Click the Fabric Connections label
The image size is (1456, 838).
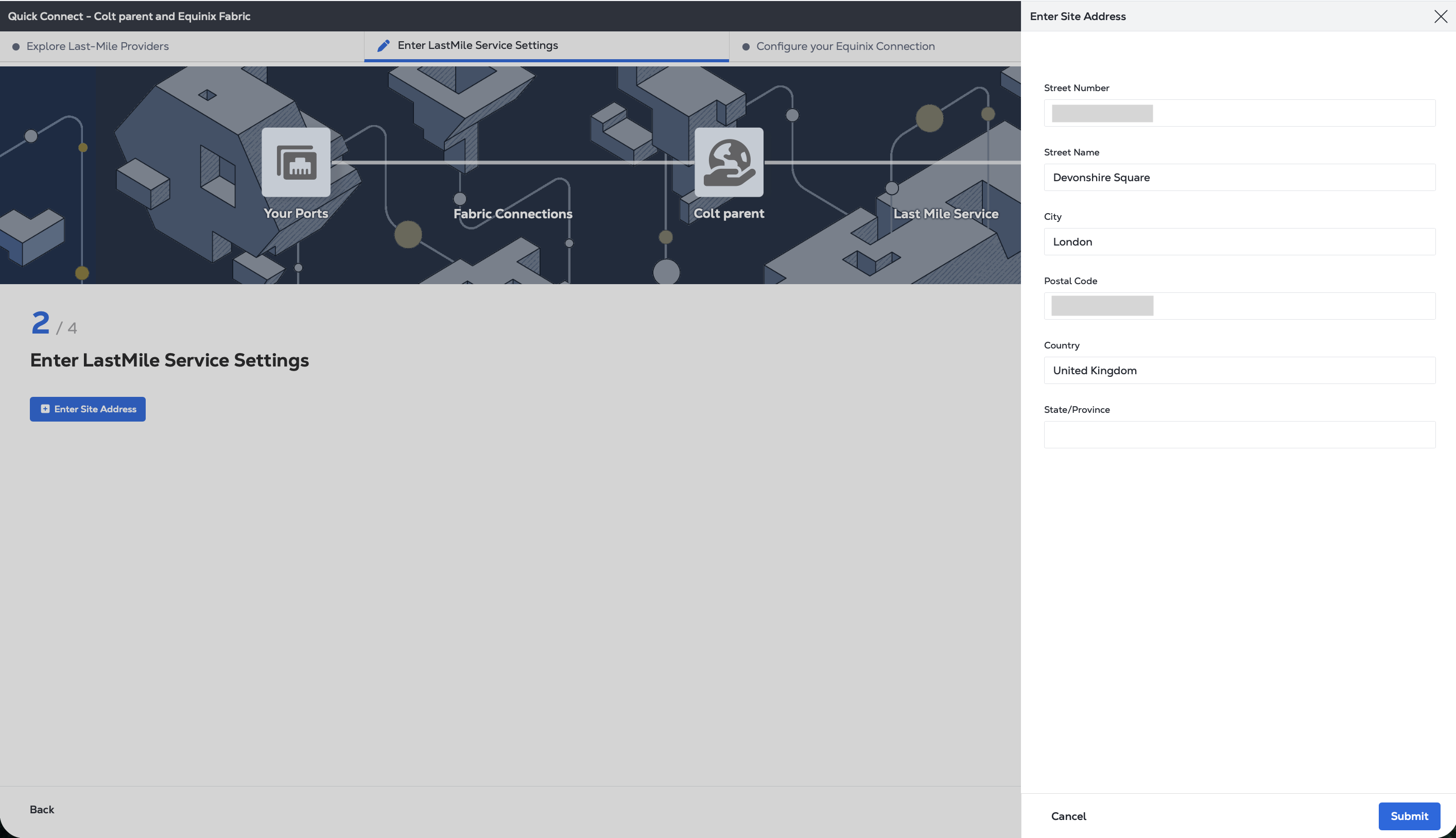point(513,214)
